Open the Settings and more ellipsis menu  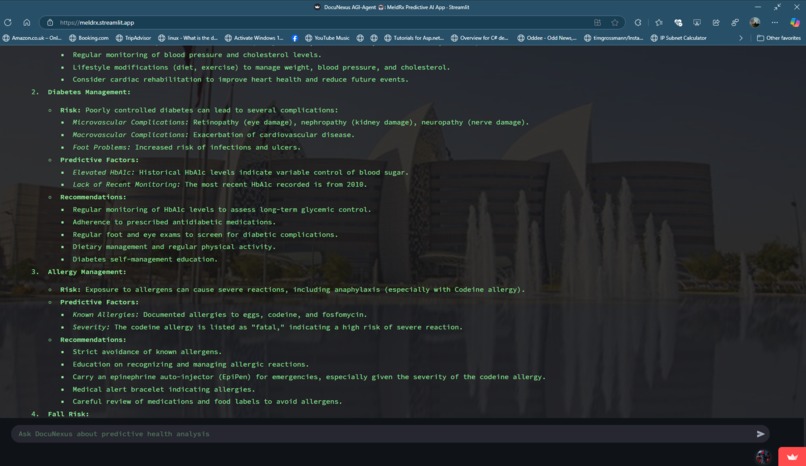[775, 23]
